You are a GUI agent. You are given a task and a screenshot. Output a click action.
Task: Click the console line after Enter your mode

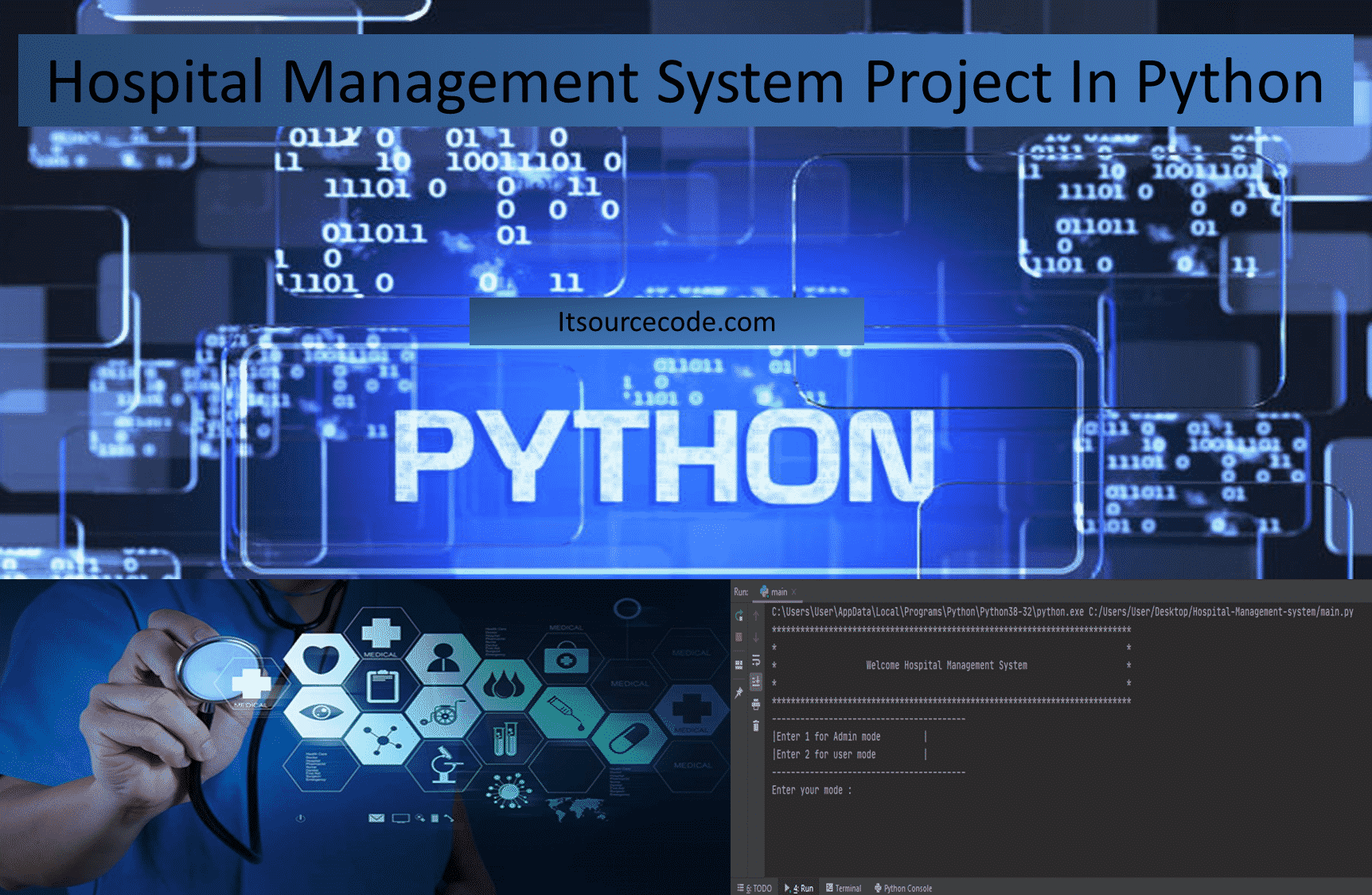(867, 790)
